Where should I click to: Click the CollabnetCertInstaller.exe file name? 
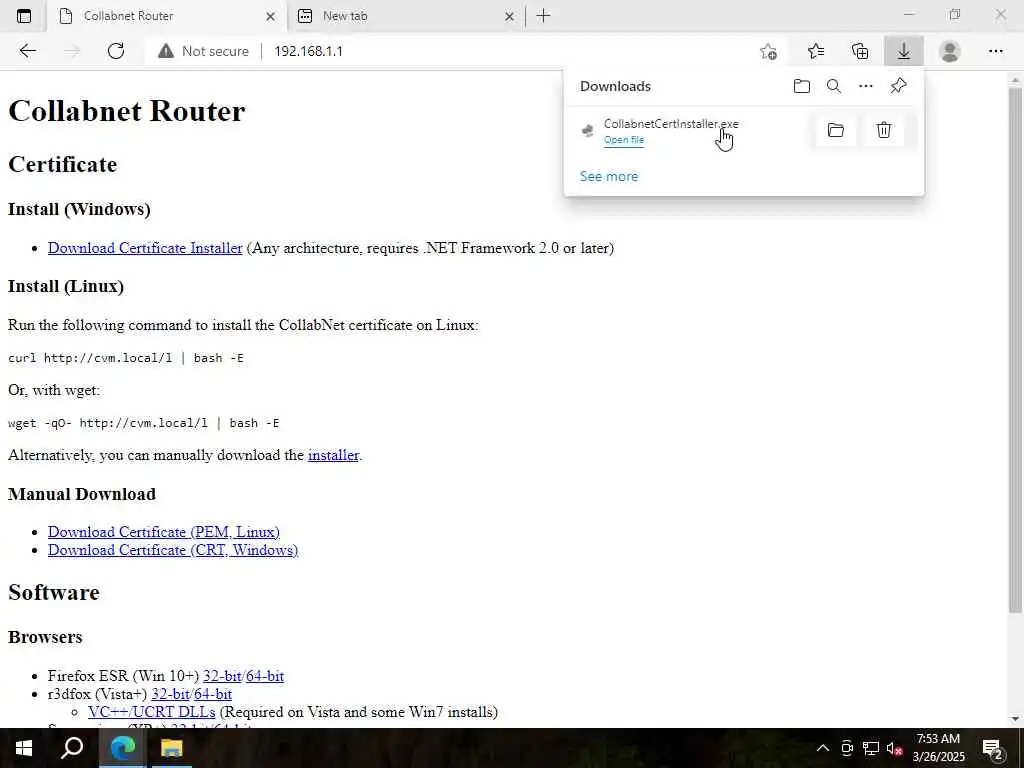671,123
